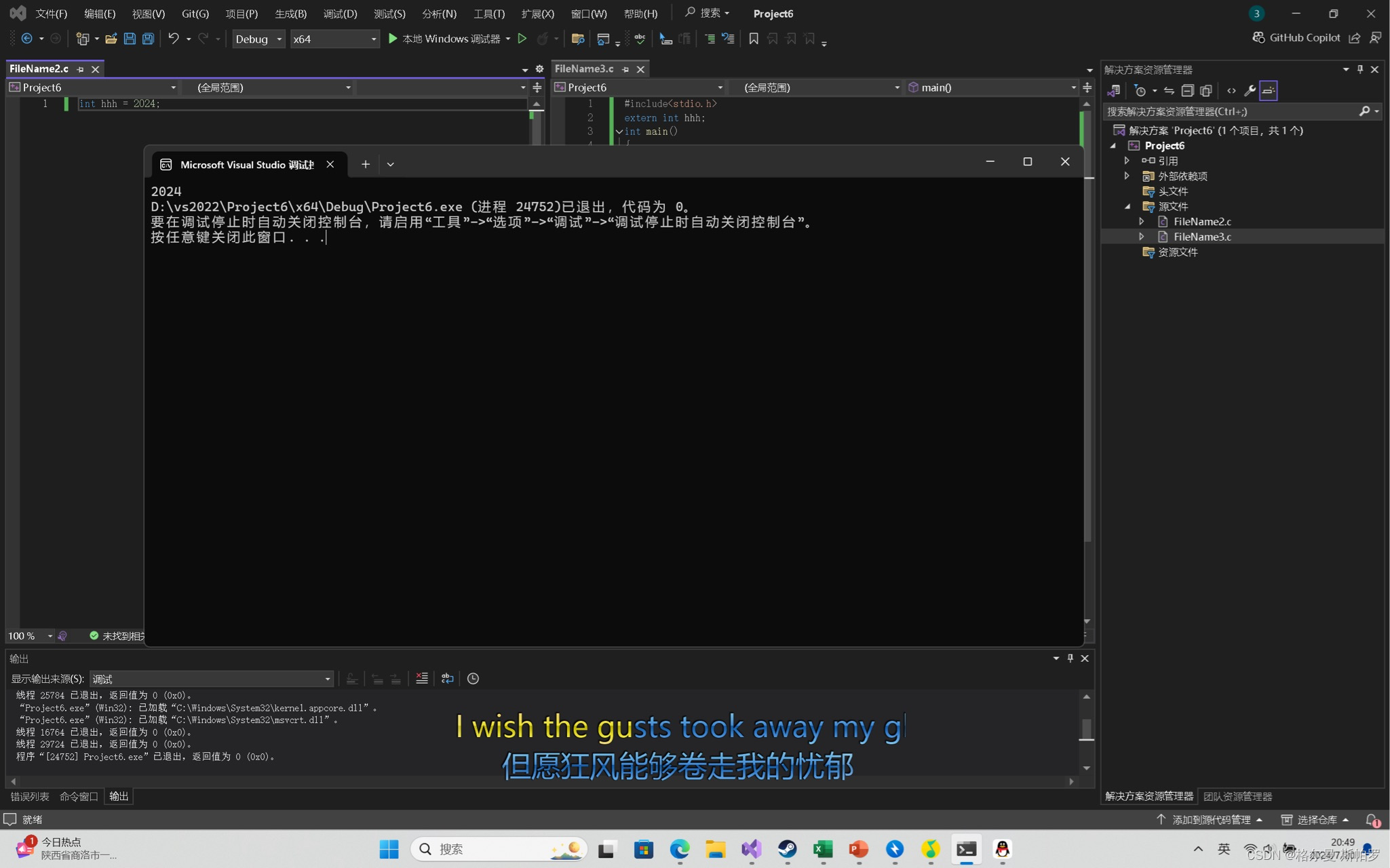The width and height of the screenshot is (1390, 868).
Task: Start debugging with 本地 Windows 调试器
Action: (x=444, y=39)
